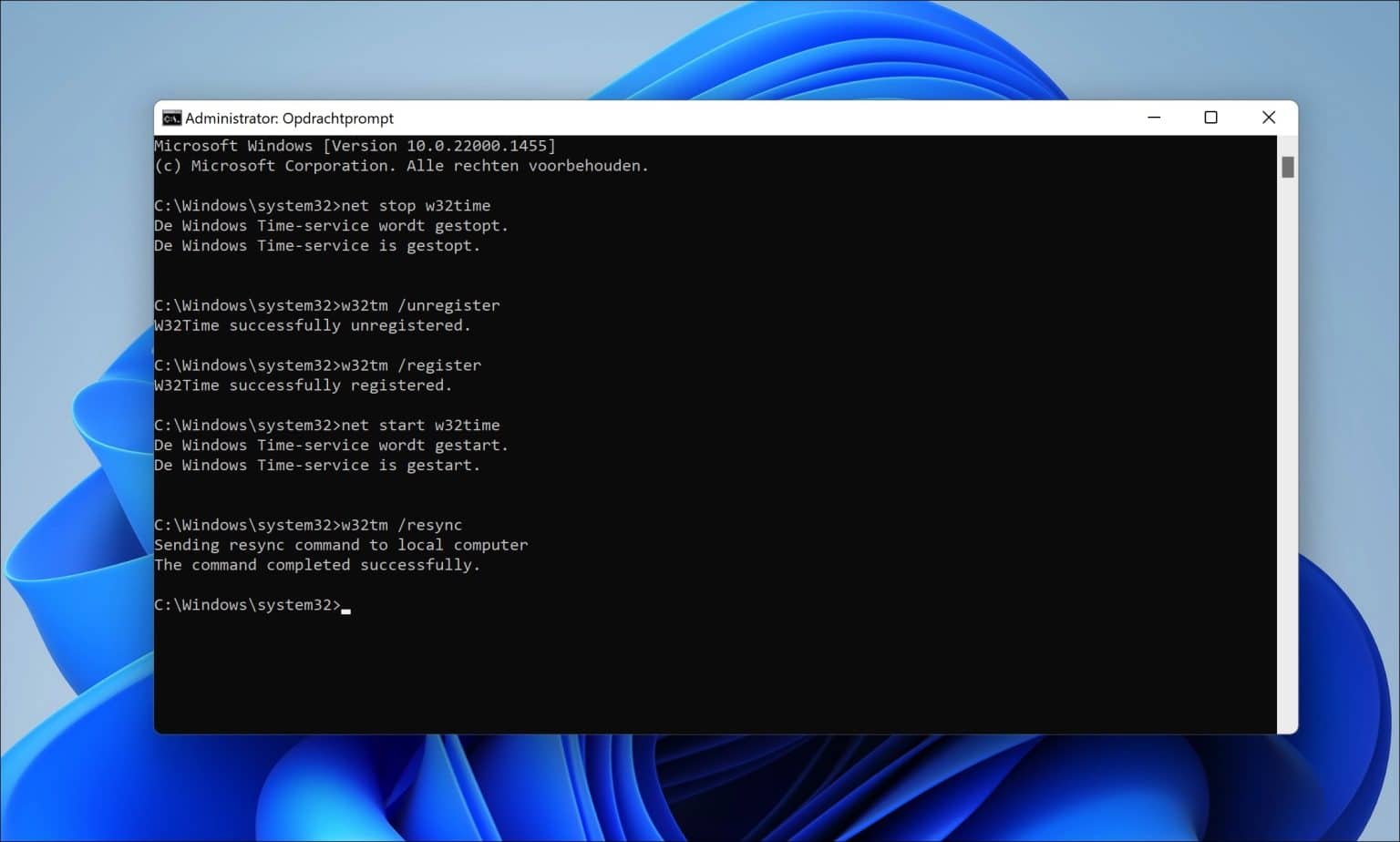1400x842 pixels.
Task: Click 'W32Time successfully registered.' output text
Action: (303, 385)
